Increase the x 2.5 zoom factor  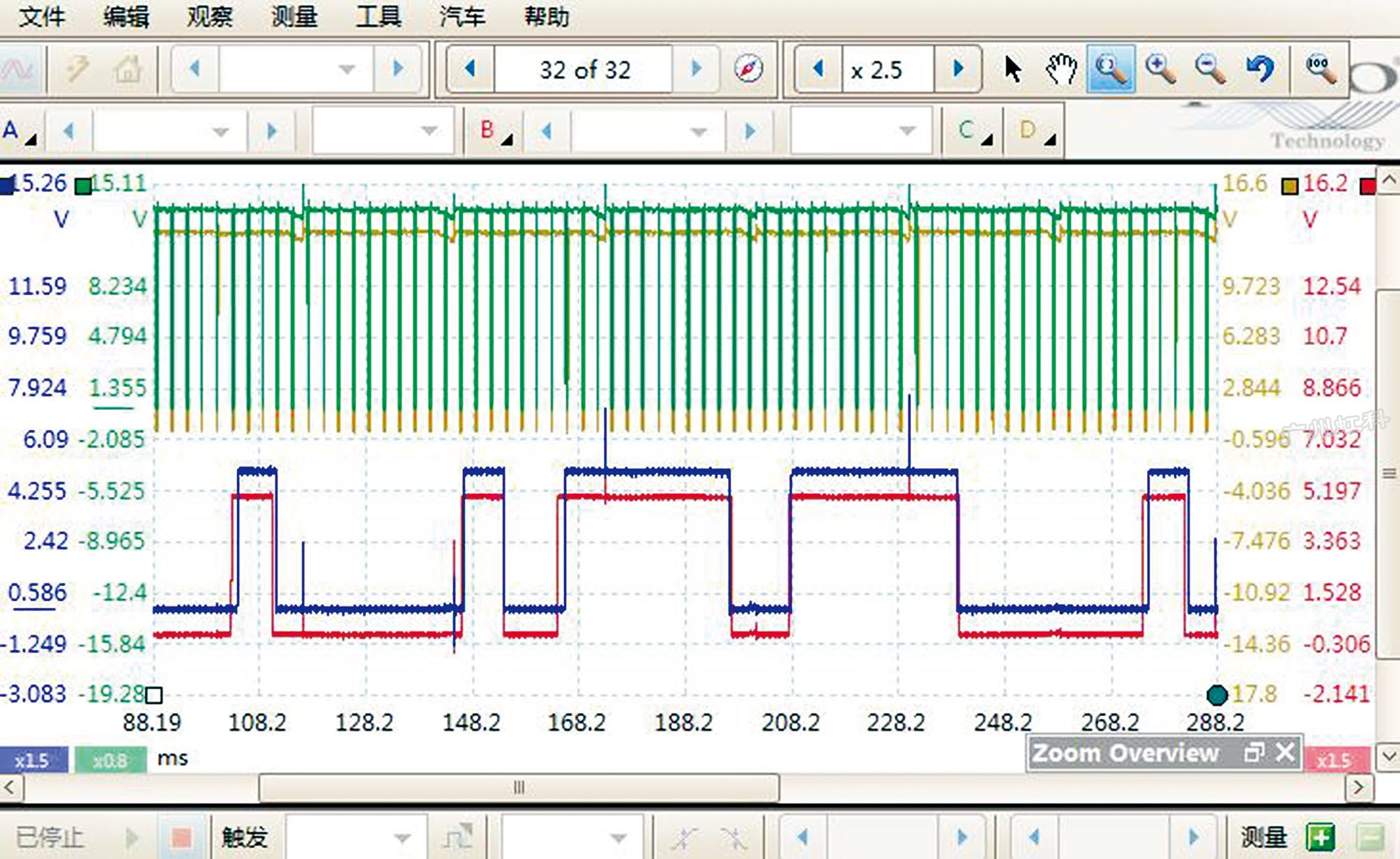[x=958, y=69]
